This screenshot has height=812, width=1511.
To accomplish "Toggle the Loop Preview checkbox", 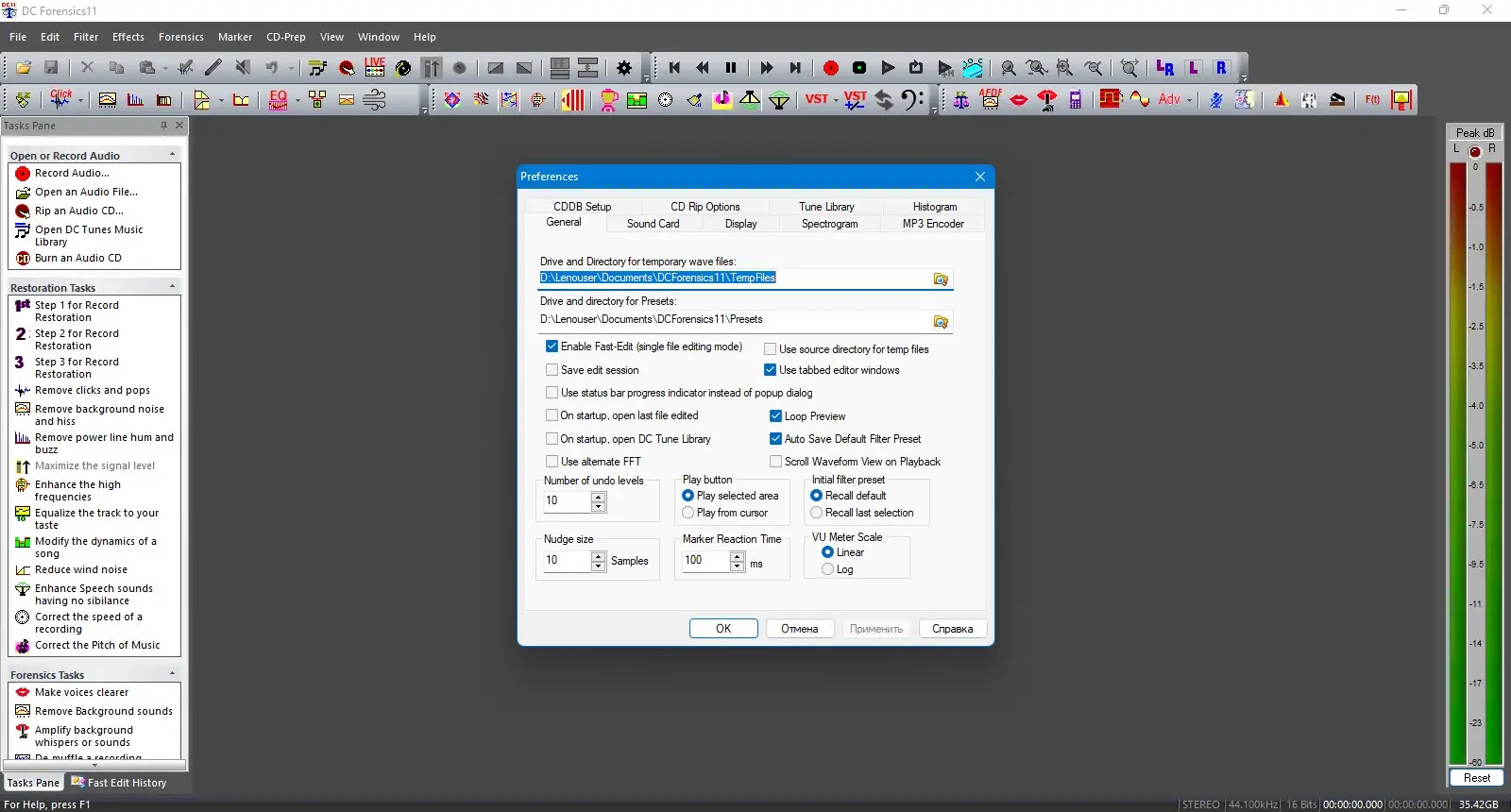I will coord(776,416).
